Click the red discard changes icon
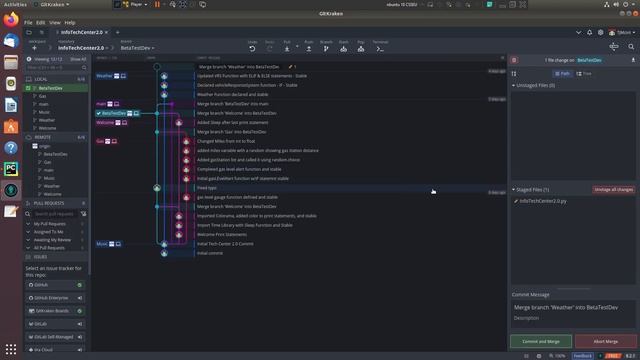The height and width of the screenshot is (360, 640). click(x=514, y=60)
